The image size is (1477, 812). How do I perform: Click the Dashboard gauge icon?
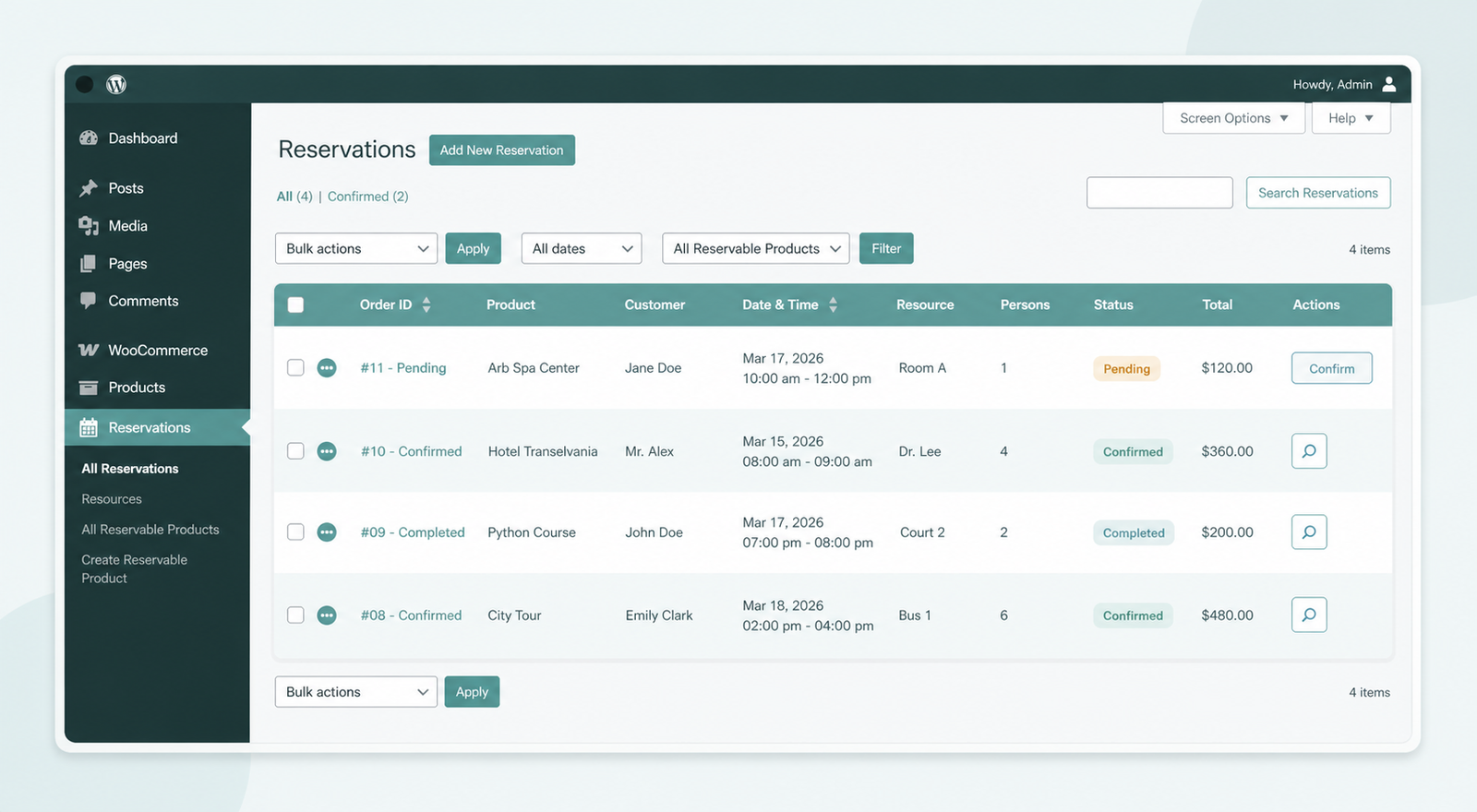coord(89,137)
